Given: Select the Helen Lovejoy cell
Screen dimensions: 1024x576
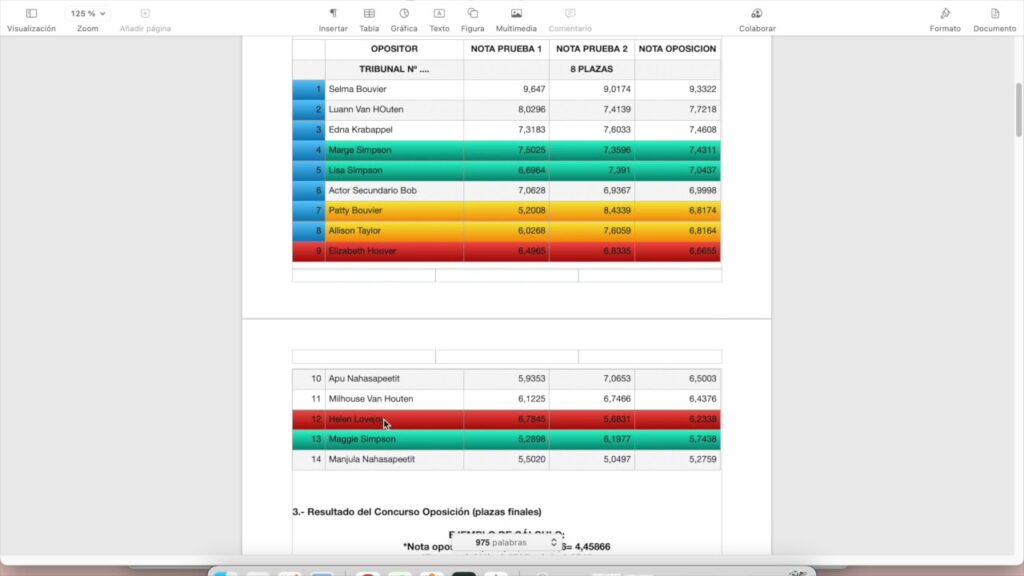Looking at the screenshot, I should 394,419.
